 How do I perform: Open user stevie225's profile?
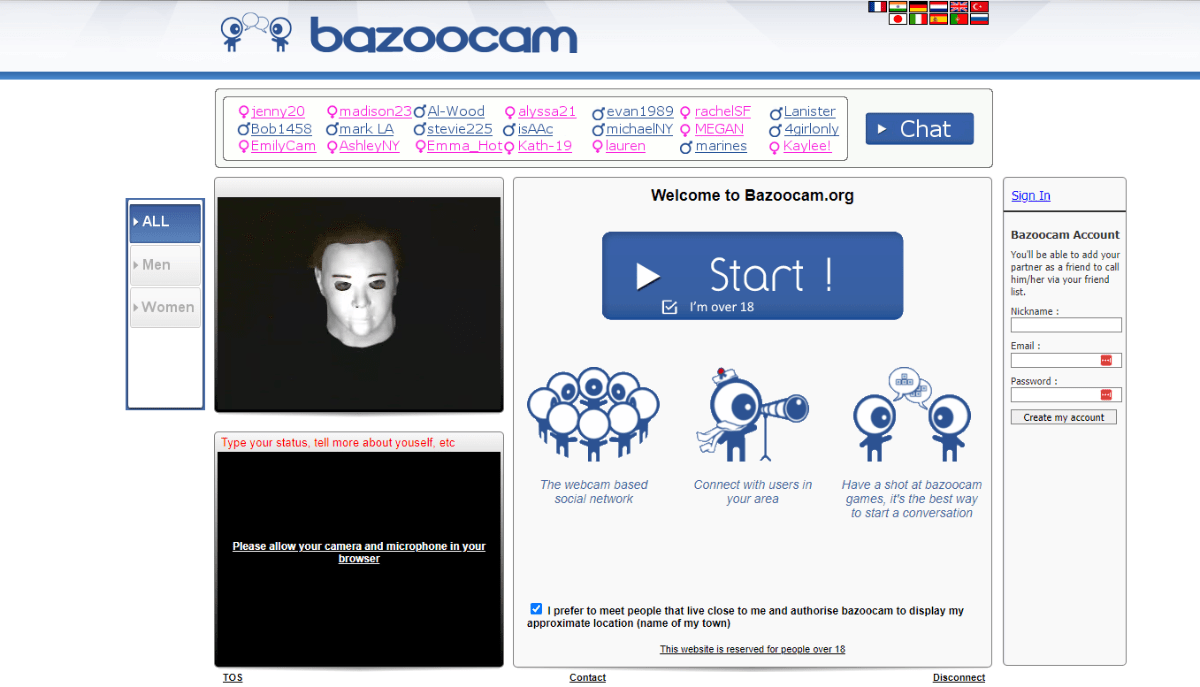tap(460, 129)
